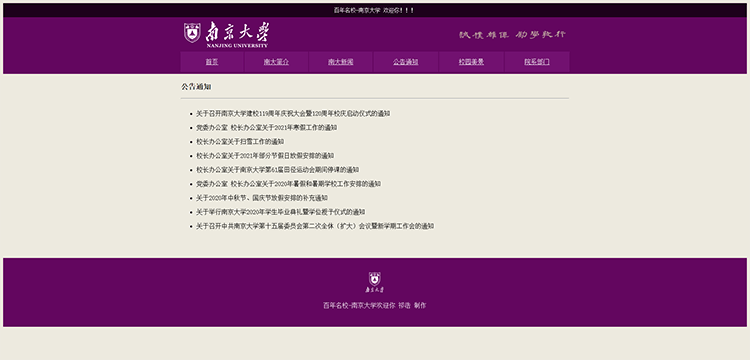Open the 2021年部分节假日放假安排 notice
The height and width of the screenshot is (360, 750).
265,156
